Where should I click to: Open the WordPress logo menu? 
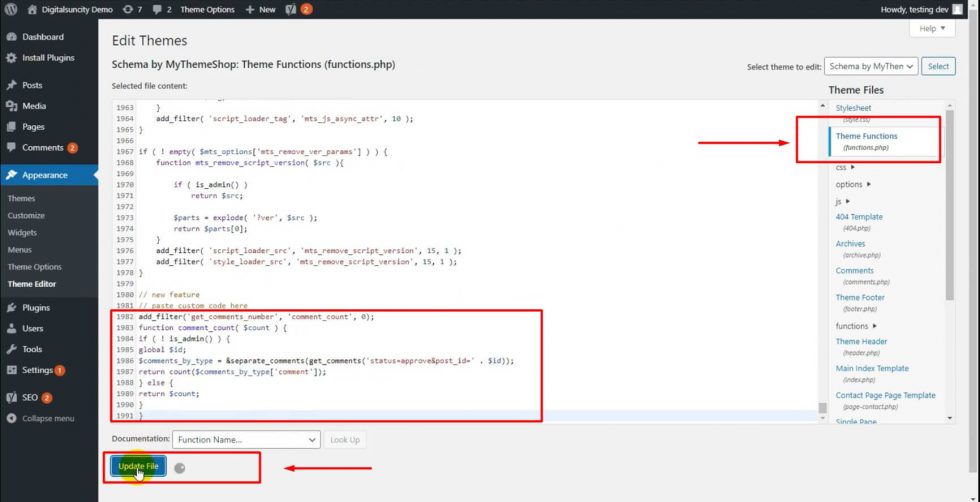tap(11, 9)
